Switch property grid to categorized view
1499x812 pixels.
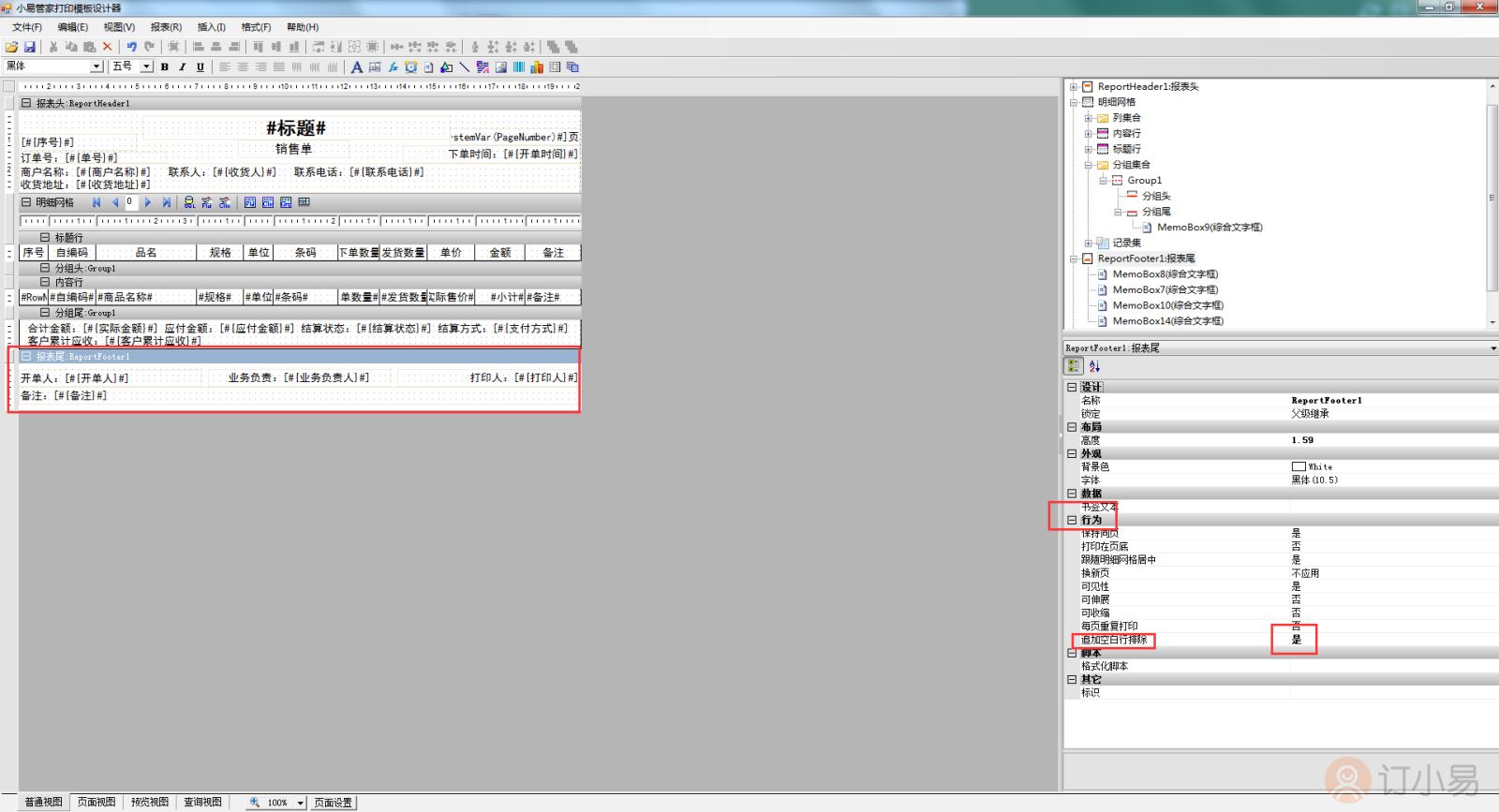click(1074, 366)
